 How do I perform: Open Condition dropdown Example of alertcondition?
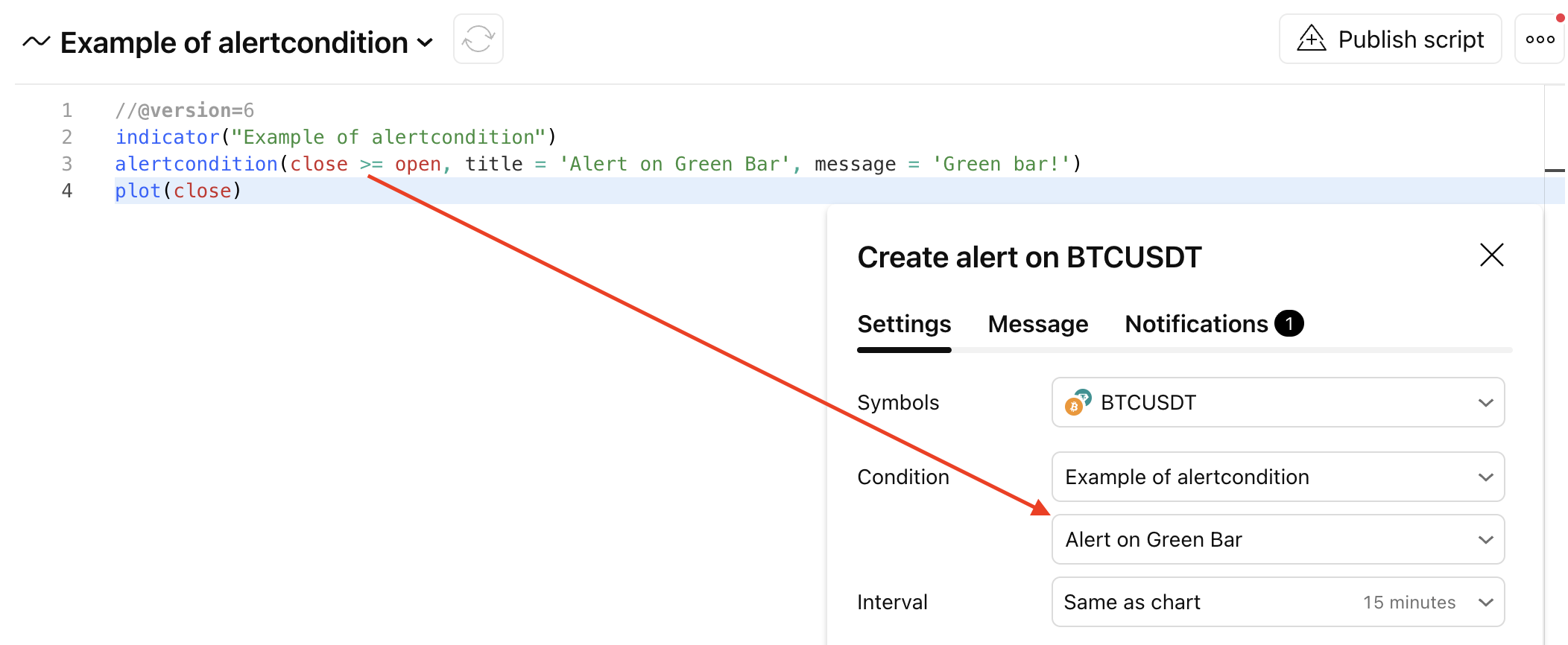(x=1277, y=477)
